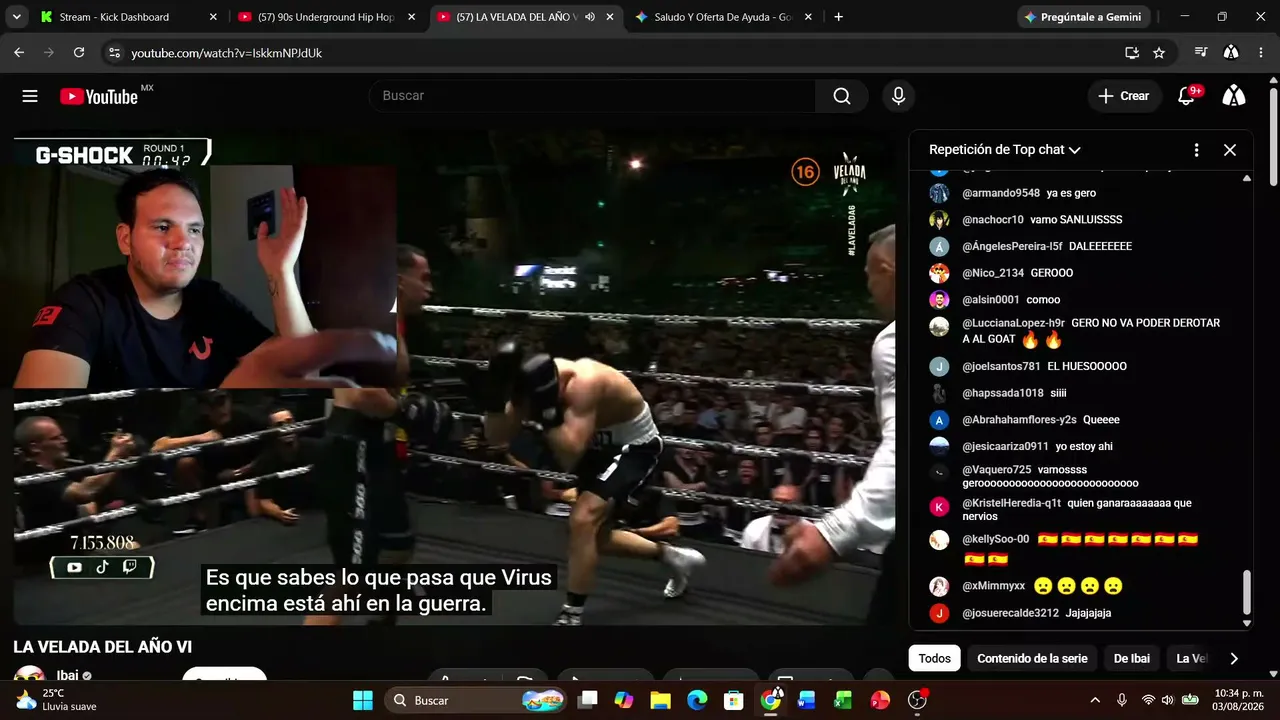The height and width of the screenshot is (720, 1280).
Task: Open the YouTube account avatar menu
Action: point(1235,96)
